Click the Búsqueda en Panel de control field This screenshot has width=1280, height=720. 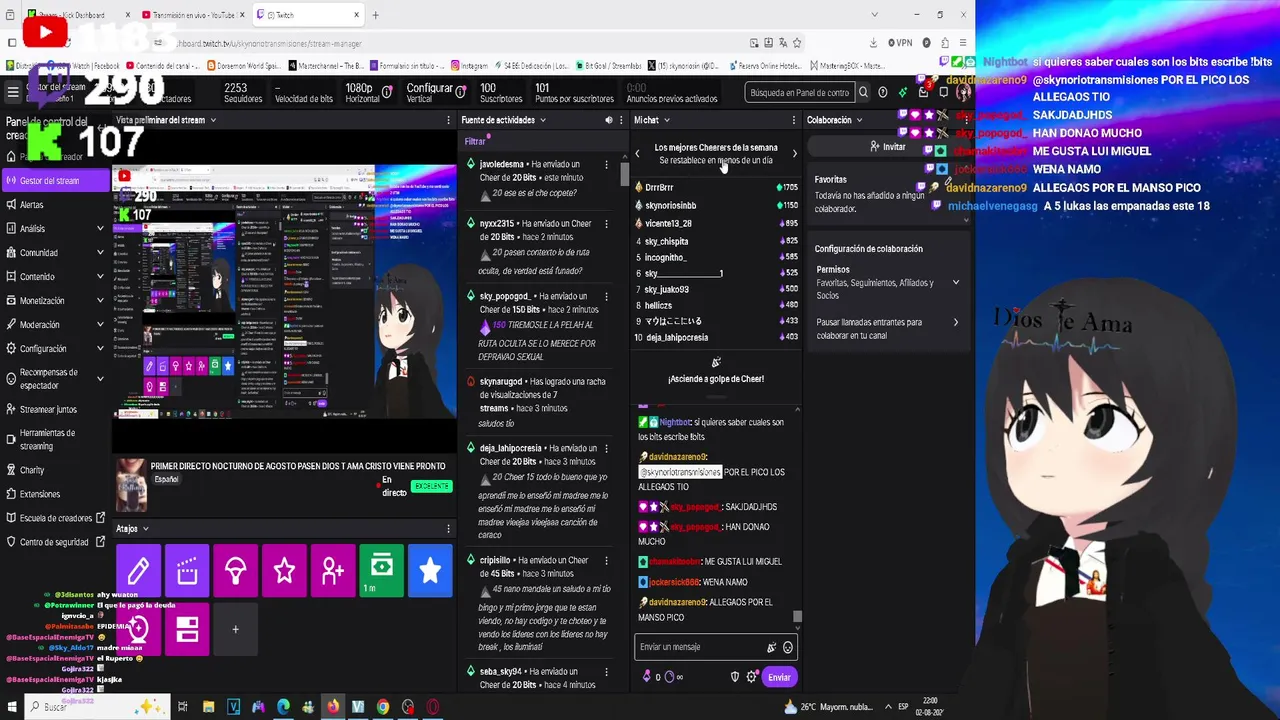pos(800,93)
